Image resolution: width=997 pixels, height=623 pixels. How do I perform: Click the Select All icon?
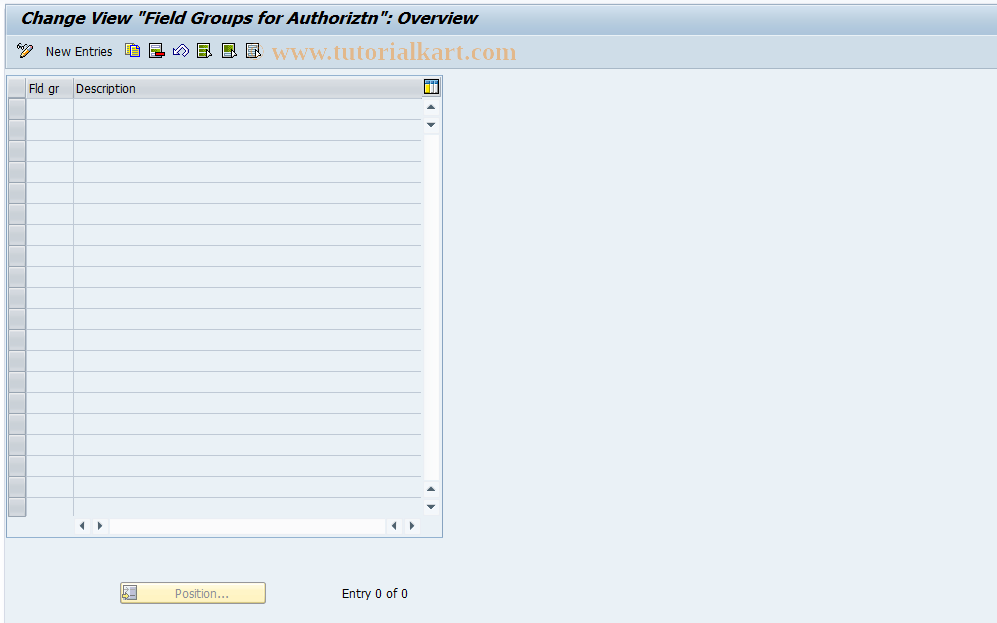204,51
